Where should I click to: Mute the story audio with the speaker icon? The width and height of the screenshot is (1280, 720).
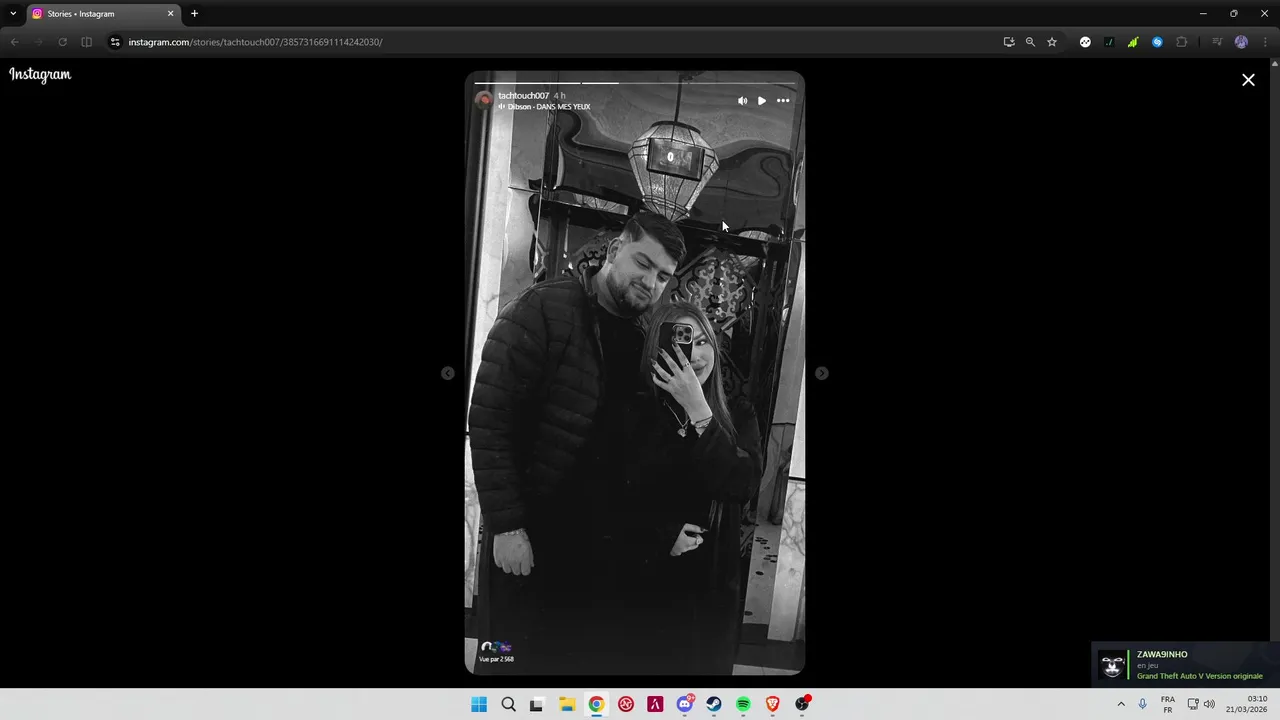pyautogui.click(x=742, y=101)
